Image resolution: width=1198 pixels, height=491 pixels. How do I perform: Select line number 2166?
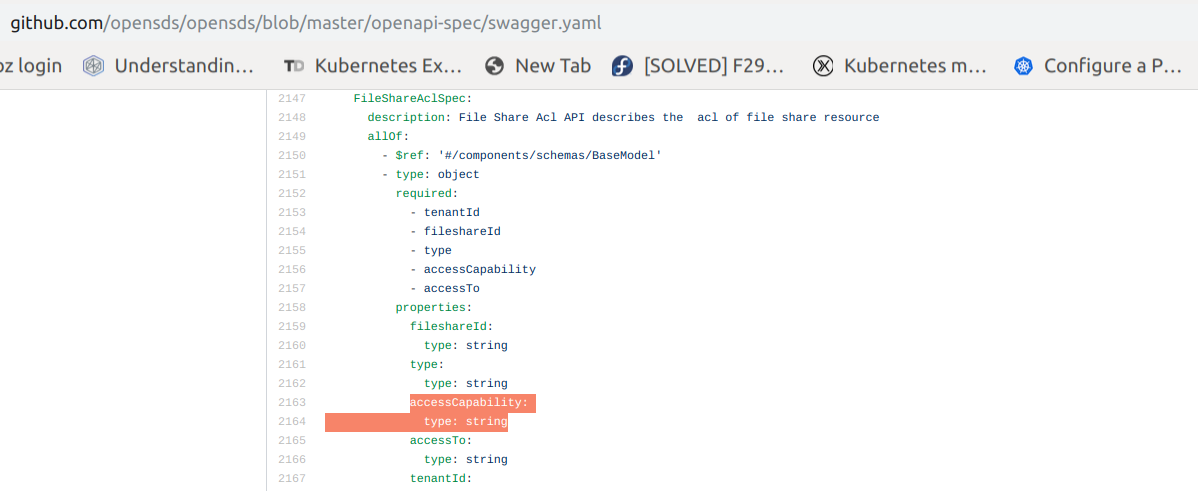click(x=292, y=460)
